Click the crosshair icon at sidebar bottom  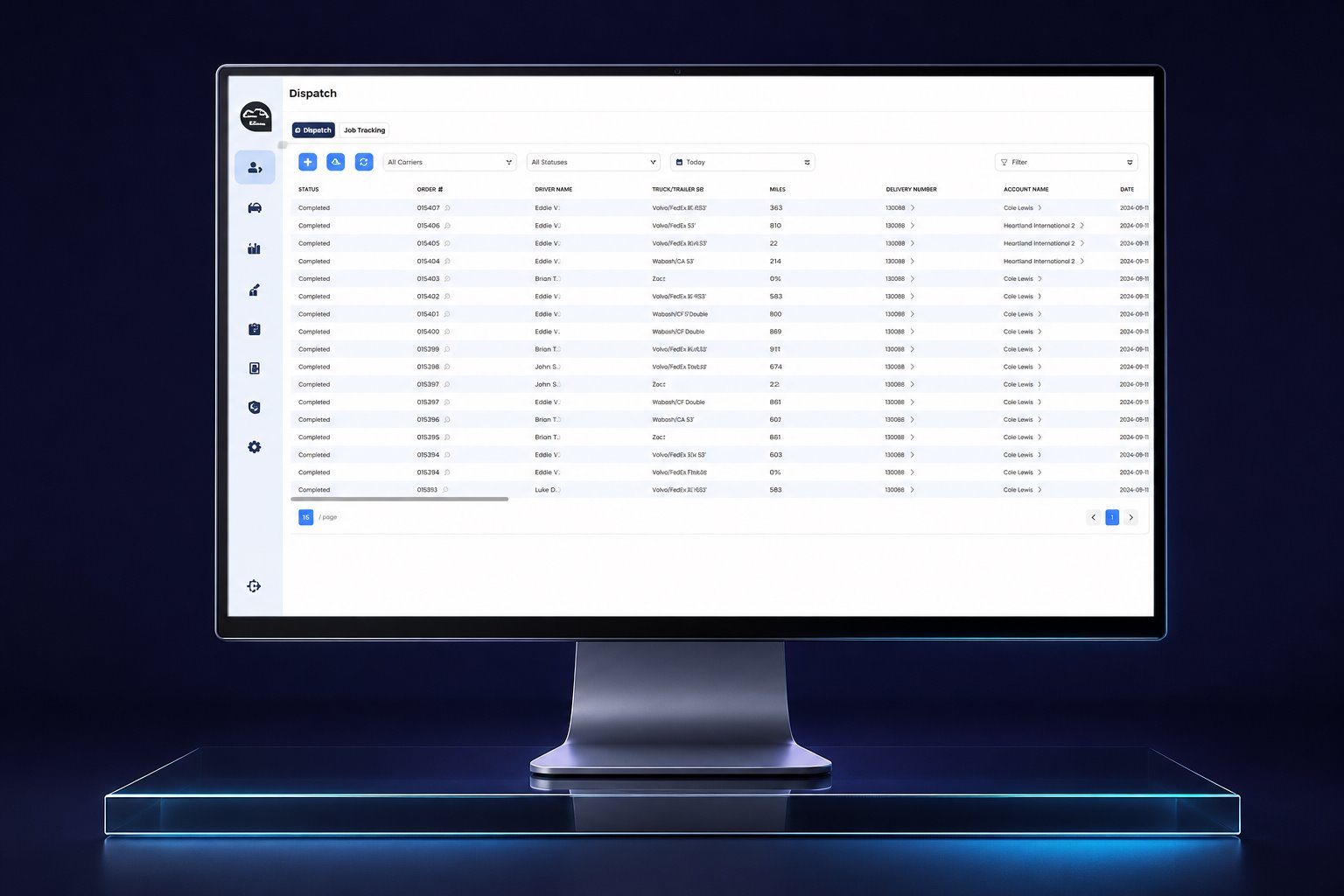coord(254,586)
